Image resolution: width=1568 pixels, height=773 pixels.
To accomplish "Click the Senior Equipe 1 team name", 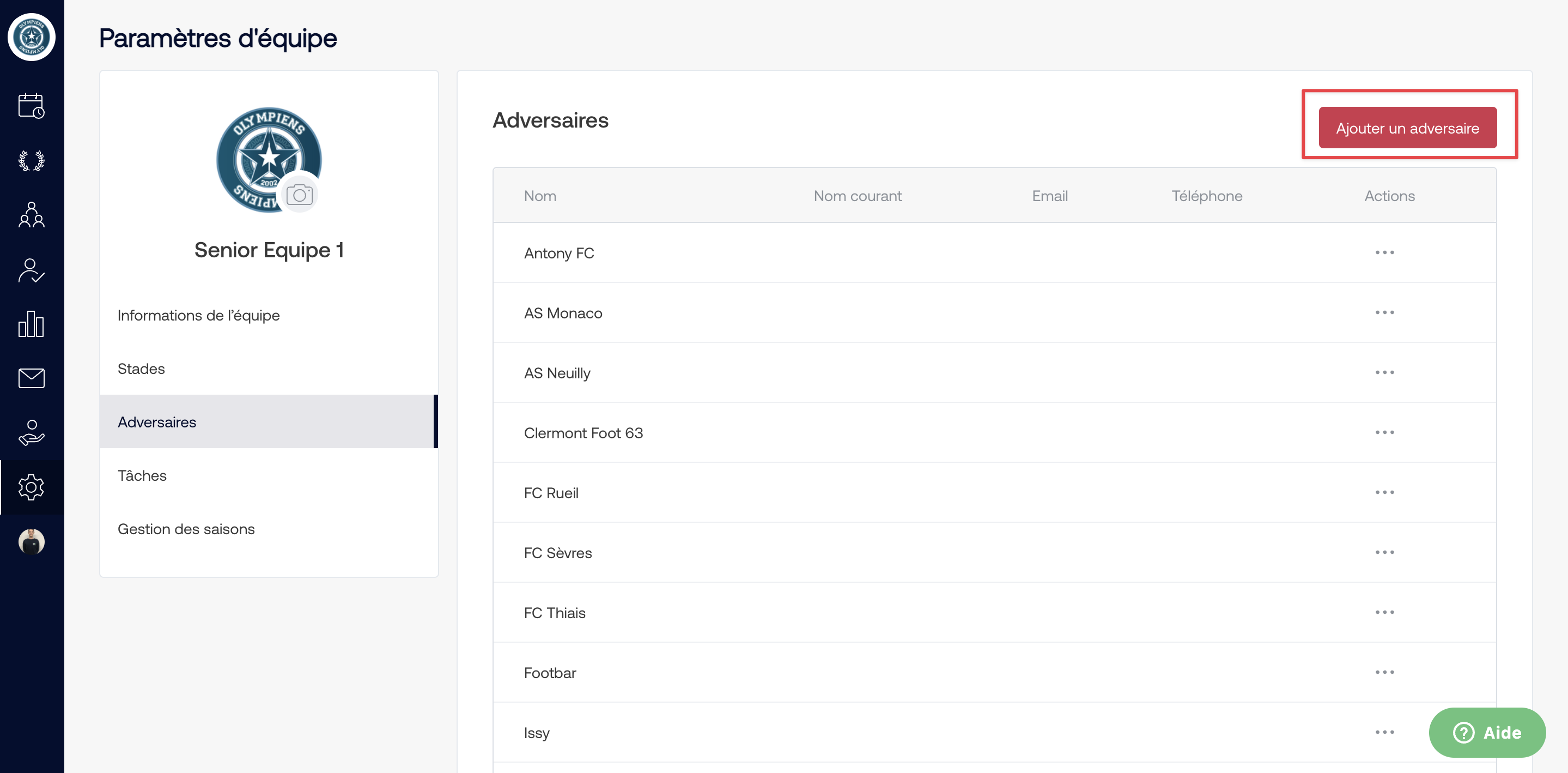I will pyautogui.click(x=269, y=250).
